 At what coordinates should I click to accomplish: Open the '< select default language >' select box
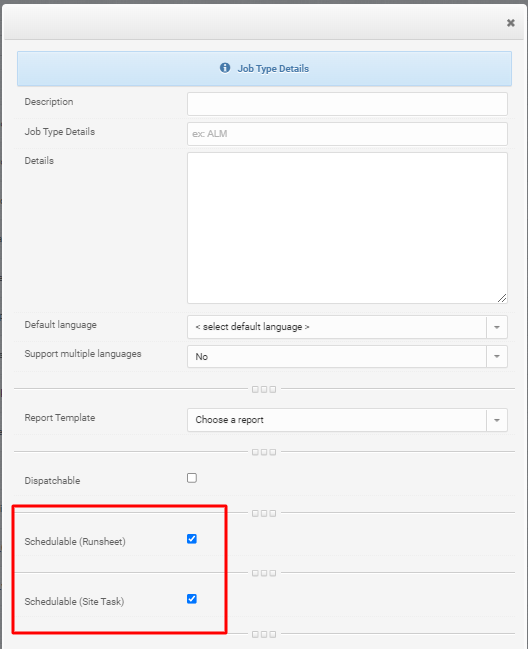tap(347, 327)
